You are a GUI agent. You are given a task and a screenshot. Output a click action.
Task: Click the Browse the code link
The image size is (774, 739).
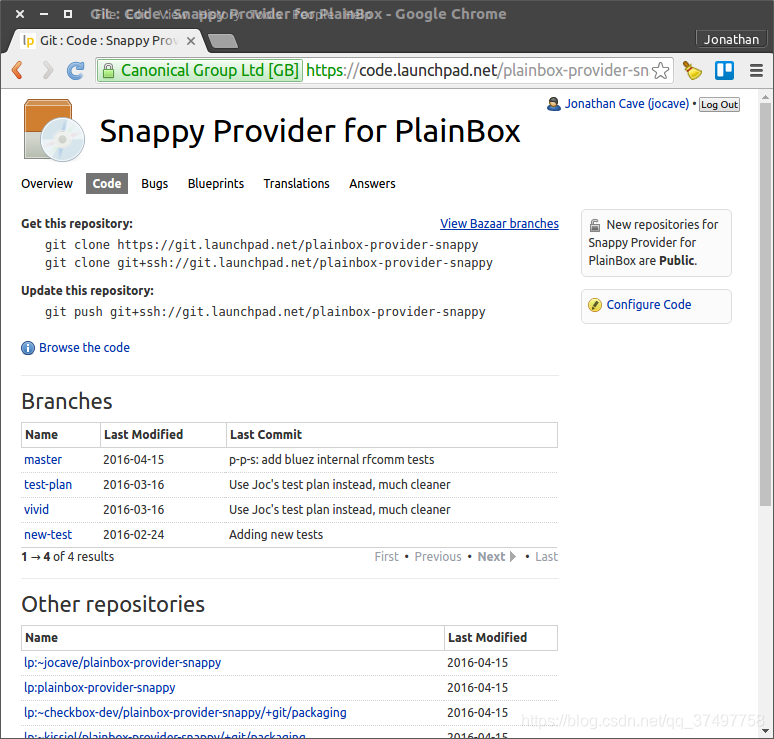[84, 348]
